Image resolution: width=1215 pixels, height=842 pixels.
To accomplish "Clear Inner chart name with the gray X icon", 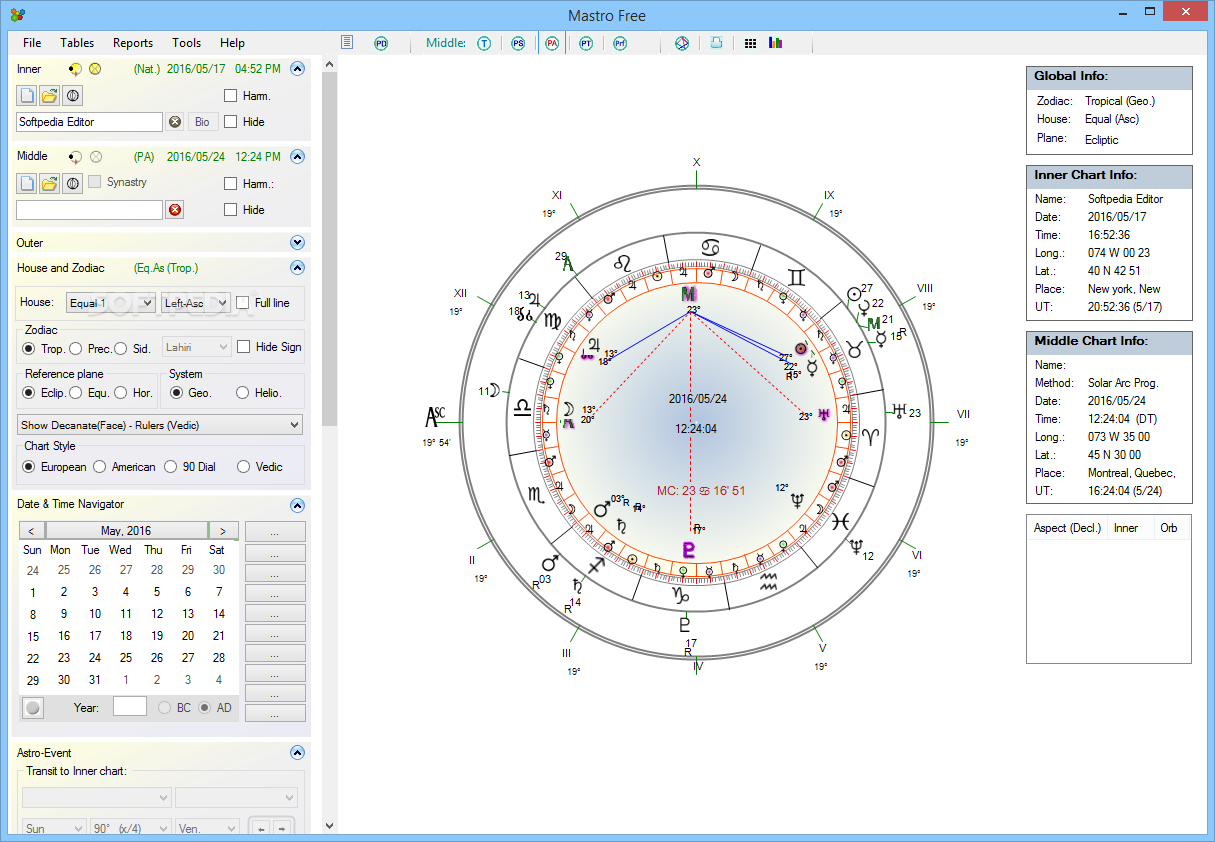I will click(175, 122).
